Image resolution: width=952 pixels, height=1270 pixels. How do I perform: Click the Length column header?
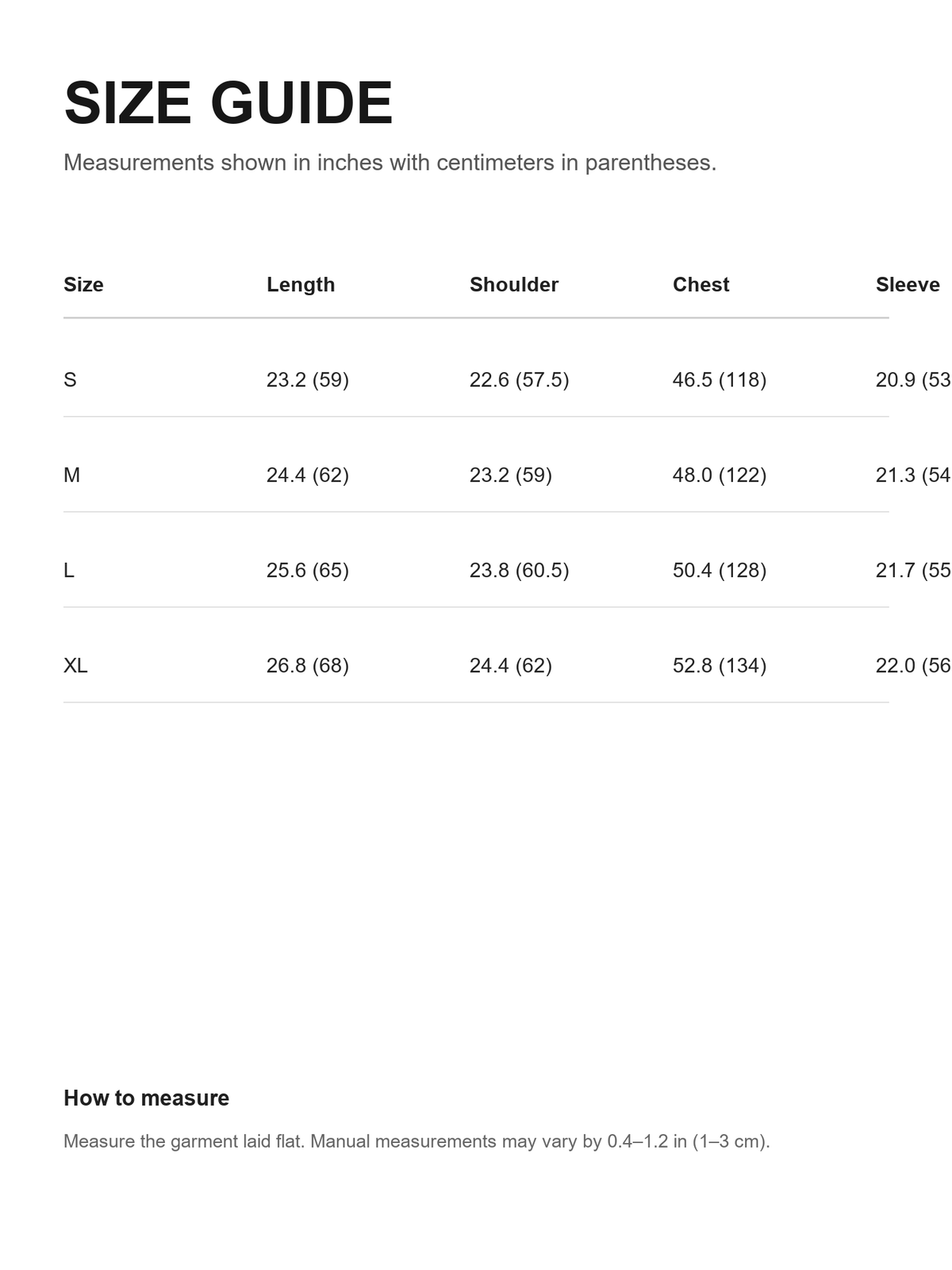tap(301, 284)
